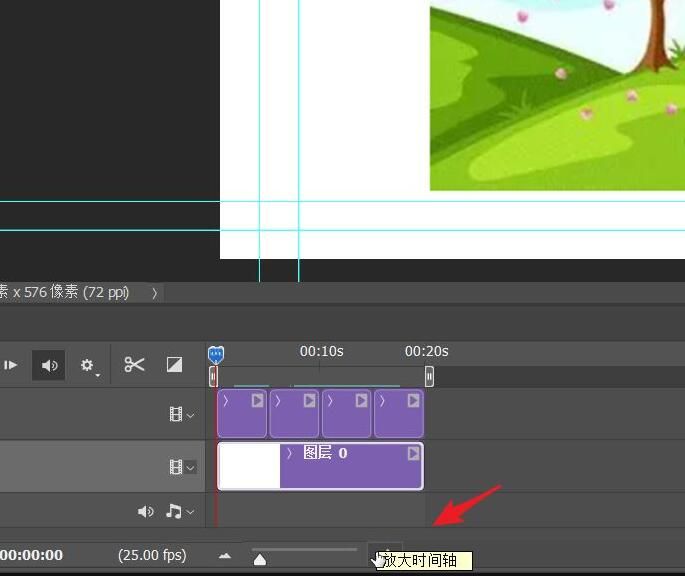The height and width of the screenshot is (576, 685).
Task: Expand the 图层 0 clip properties arrow
Action: (x=290, y=453)
